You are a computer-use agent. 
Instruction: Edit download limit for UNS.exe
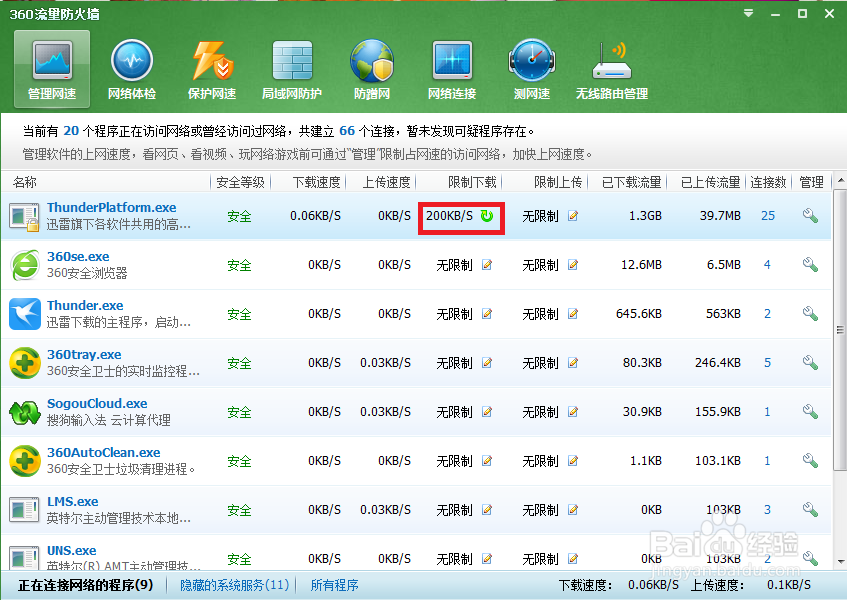tap(487, 559)
